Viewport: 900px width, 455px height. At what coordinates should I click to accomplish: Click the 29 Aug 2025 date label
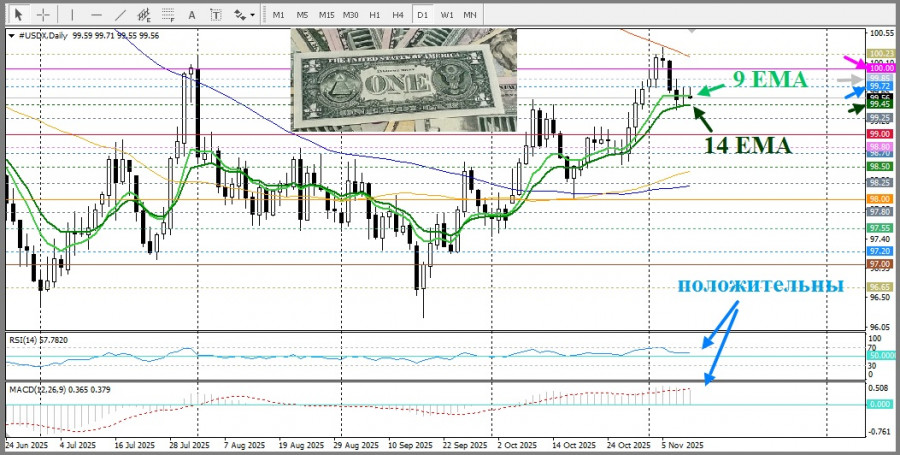pos(357,445)
